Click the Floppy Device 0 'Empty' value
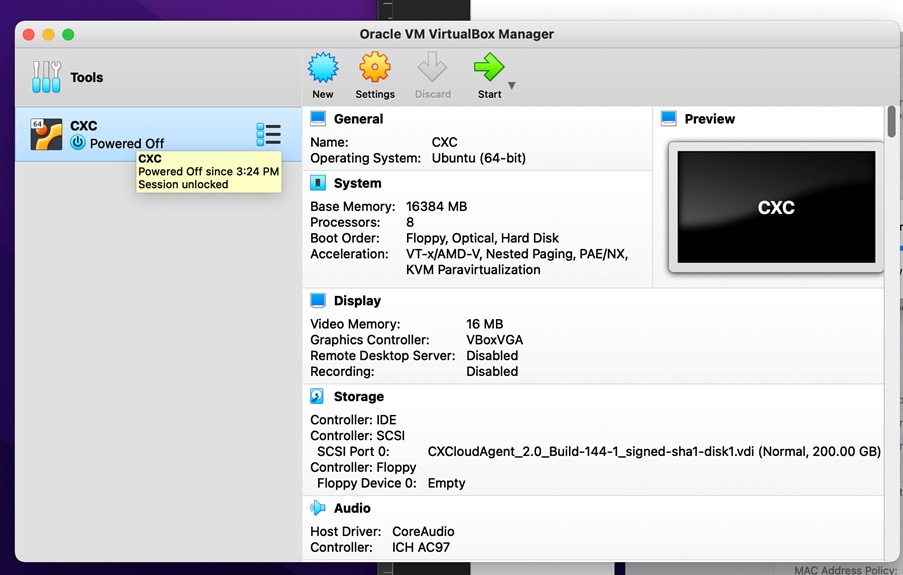This screenshot has width=903, height=575. click(446, 483)
